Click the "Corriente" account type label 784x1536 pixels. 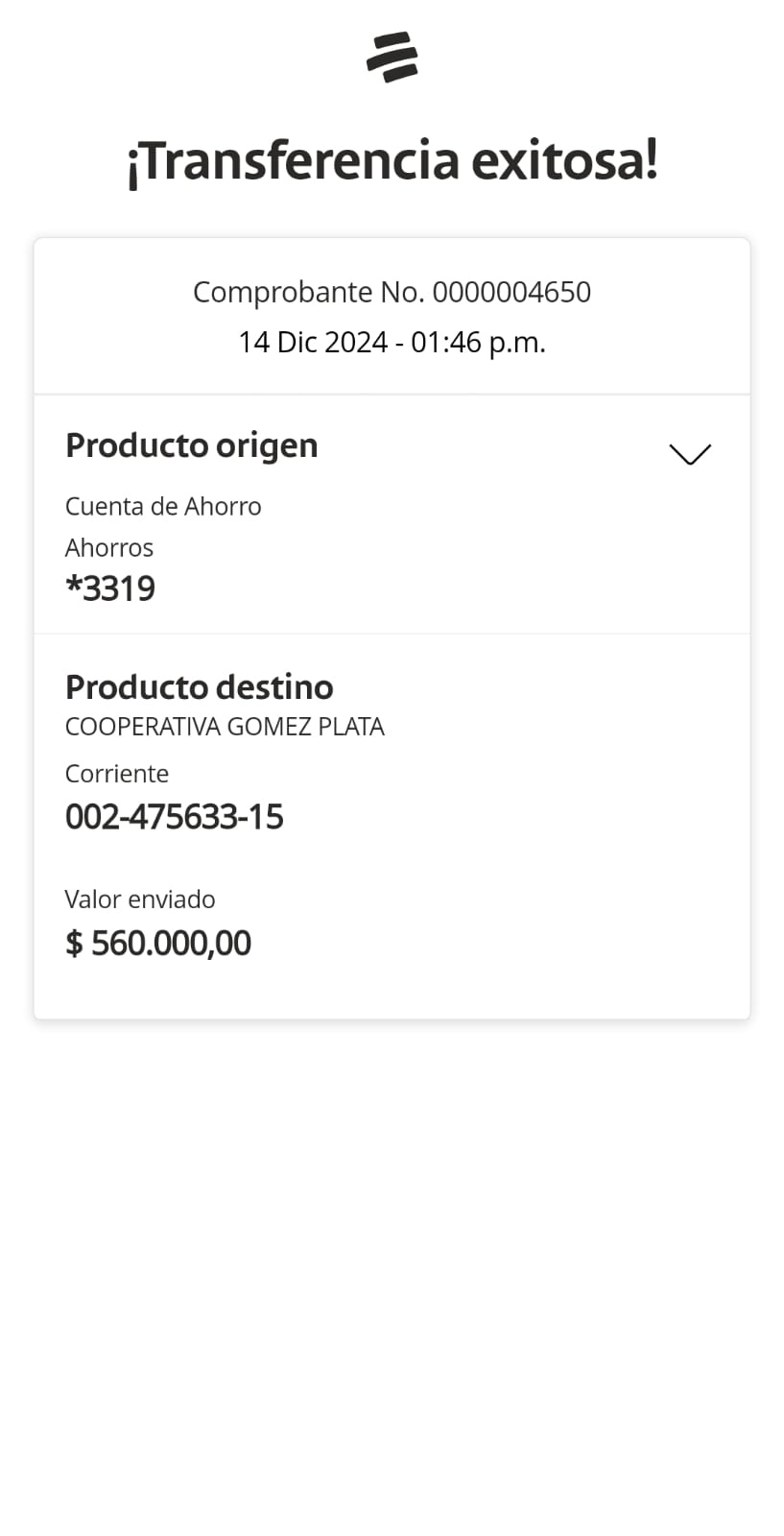coord(117,774)
